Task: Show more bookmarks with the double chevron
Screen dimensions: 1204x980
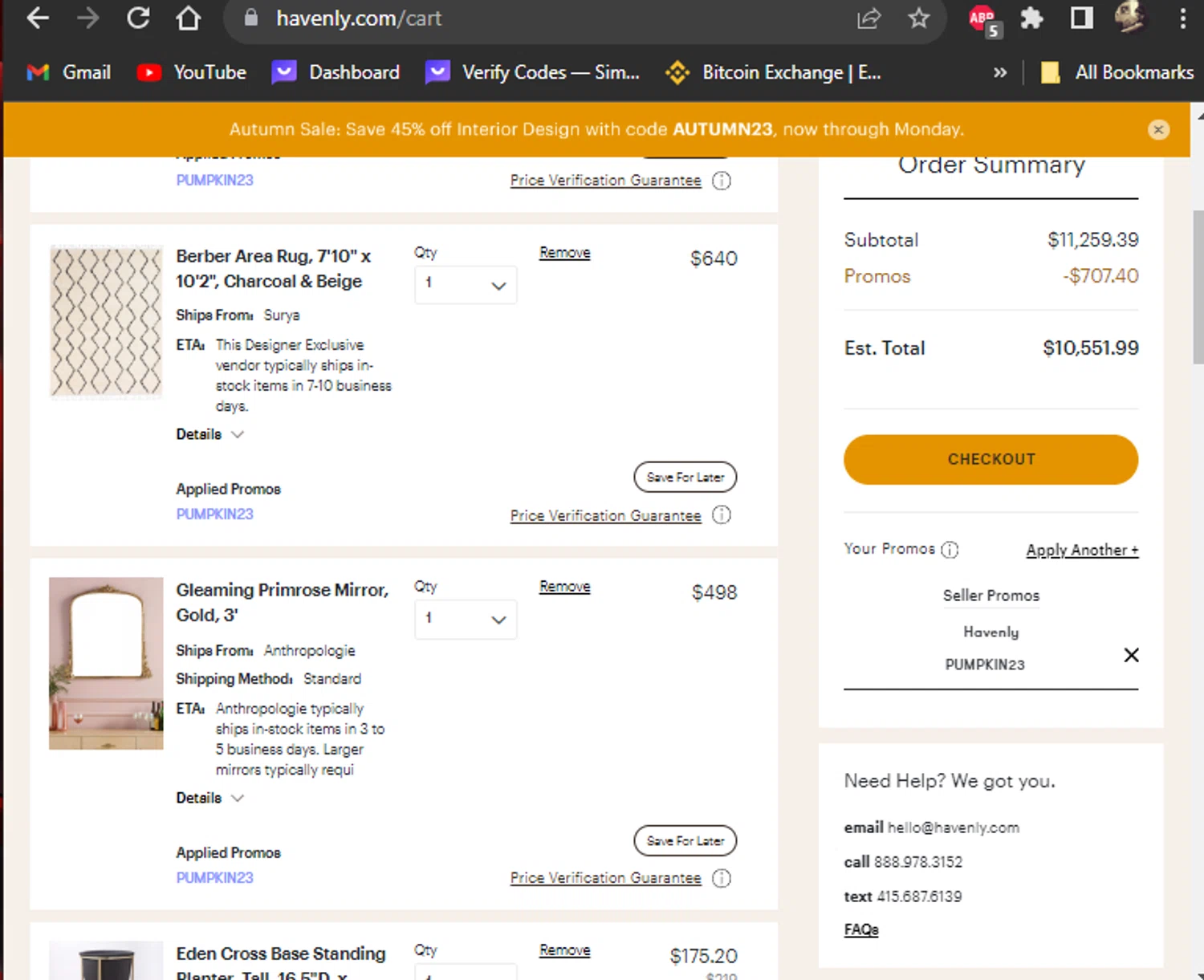Action: coord(999,72)
